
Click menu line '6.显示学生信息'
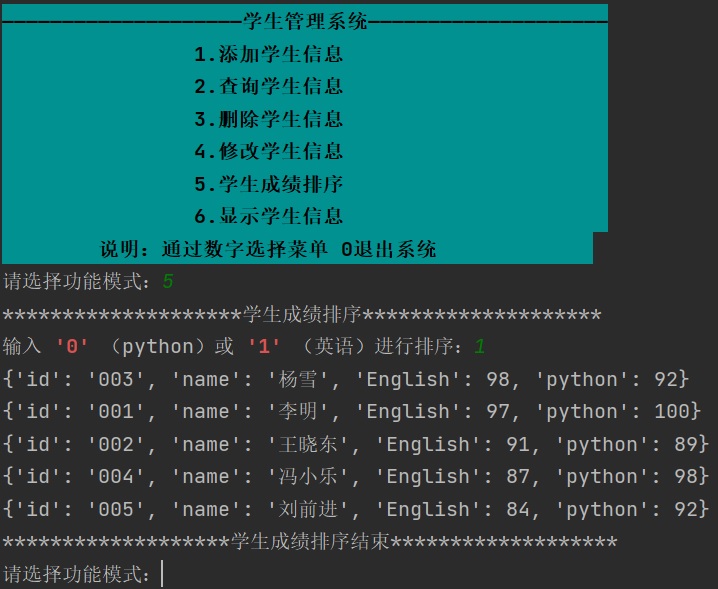point(268,216)
